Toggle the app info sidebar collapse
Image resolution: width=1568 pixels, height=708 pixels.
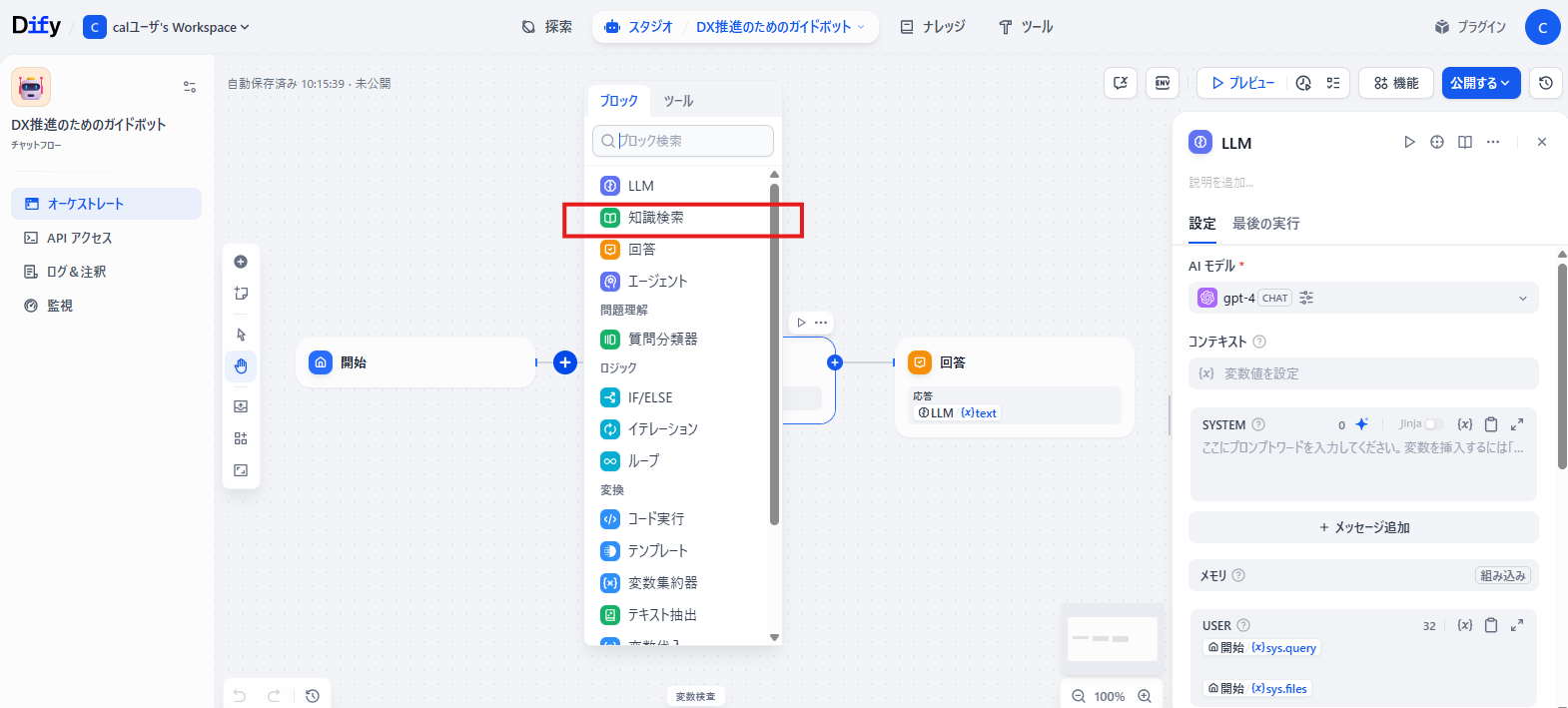pyautogui.click(x=190, y=87)
